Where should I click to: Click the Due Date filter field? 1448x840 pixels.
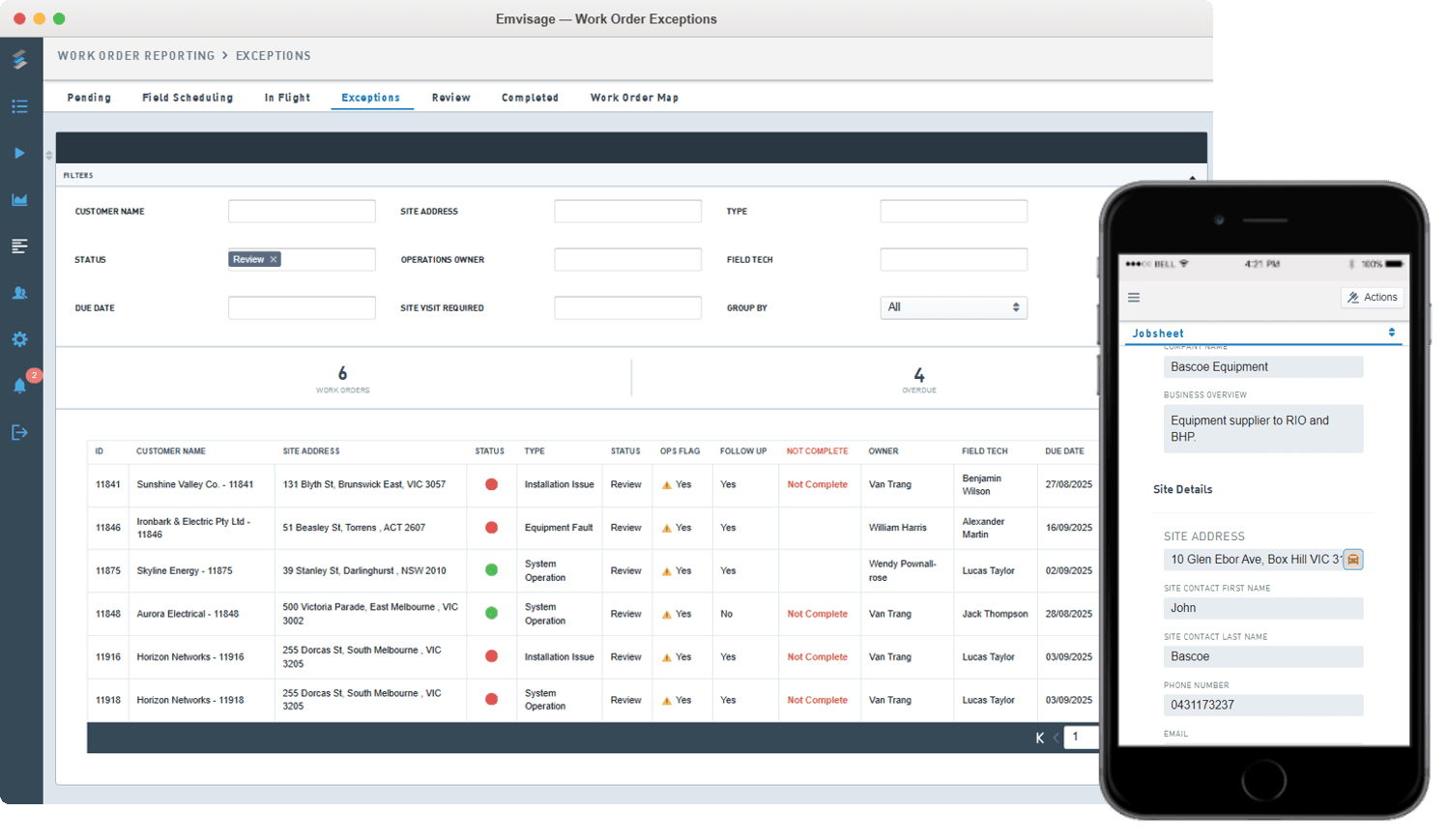pos(302,308)
